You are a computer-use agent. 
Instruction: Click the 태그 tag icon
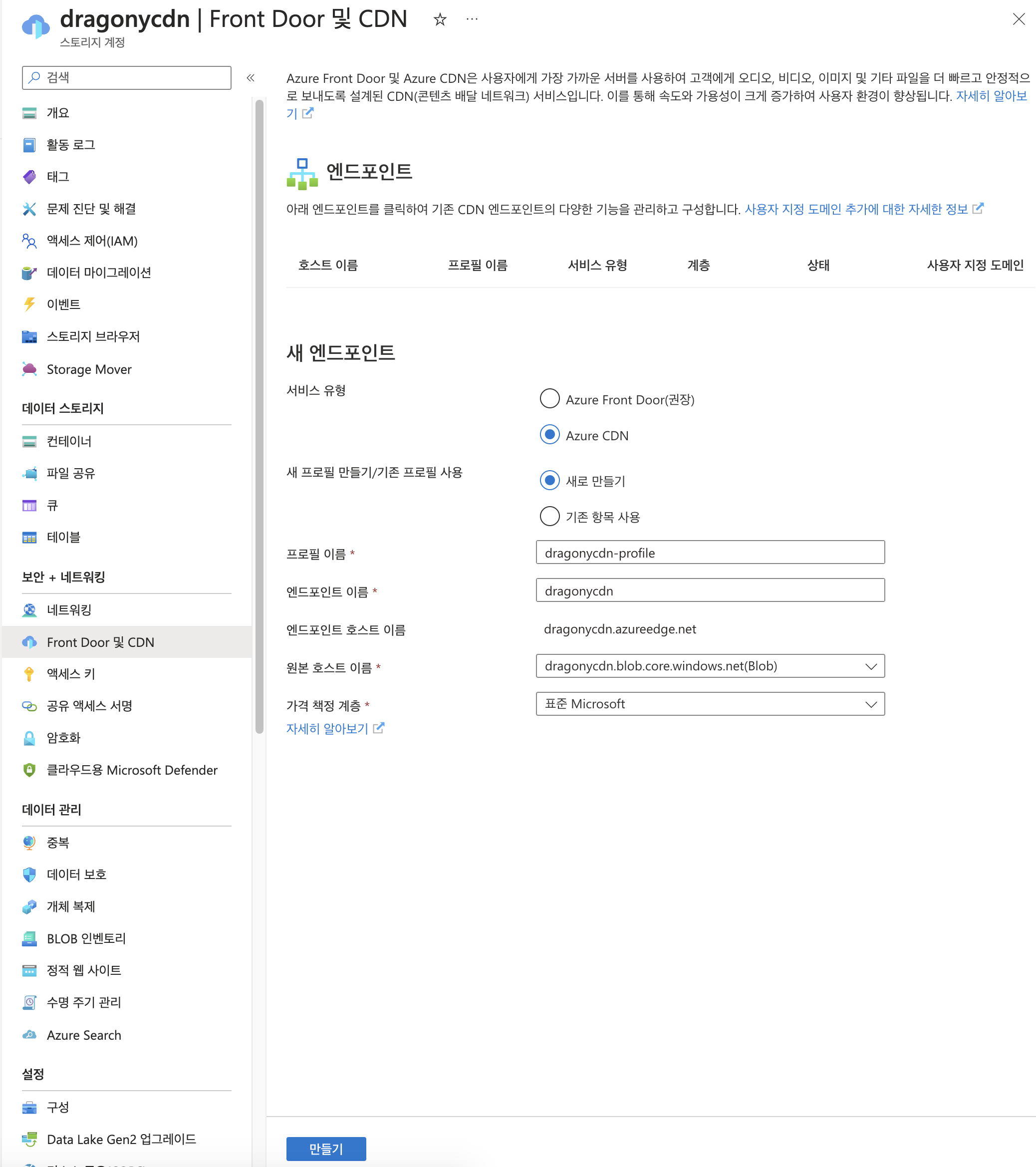[29, 177]
